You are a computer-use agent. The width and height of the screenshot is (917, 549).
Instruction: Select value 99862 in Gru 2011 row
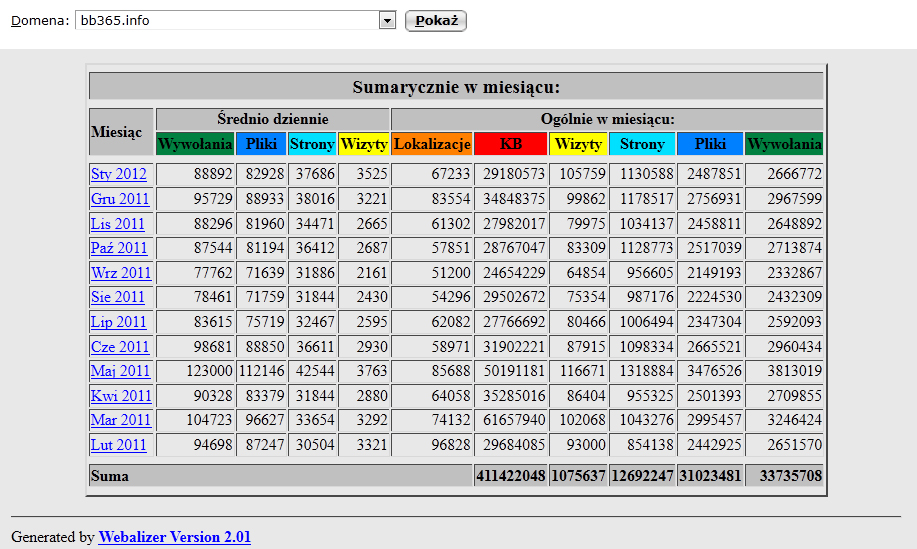(586, 199)
